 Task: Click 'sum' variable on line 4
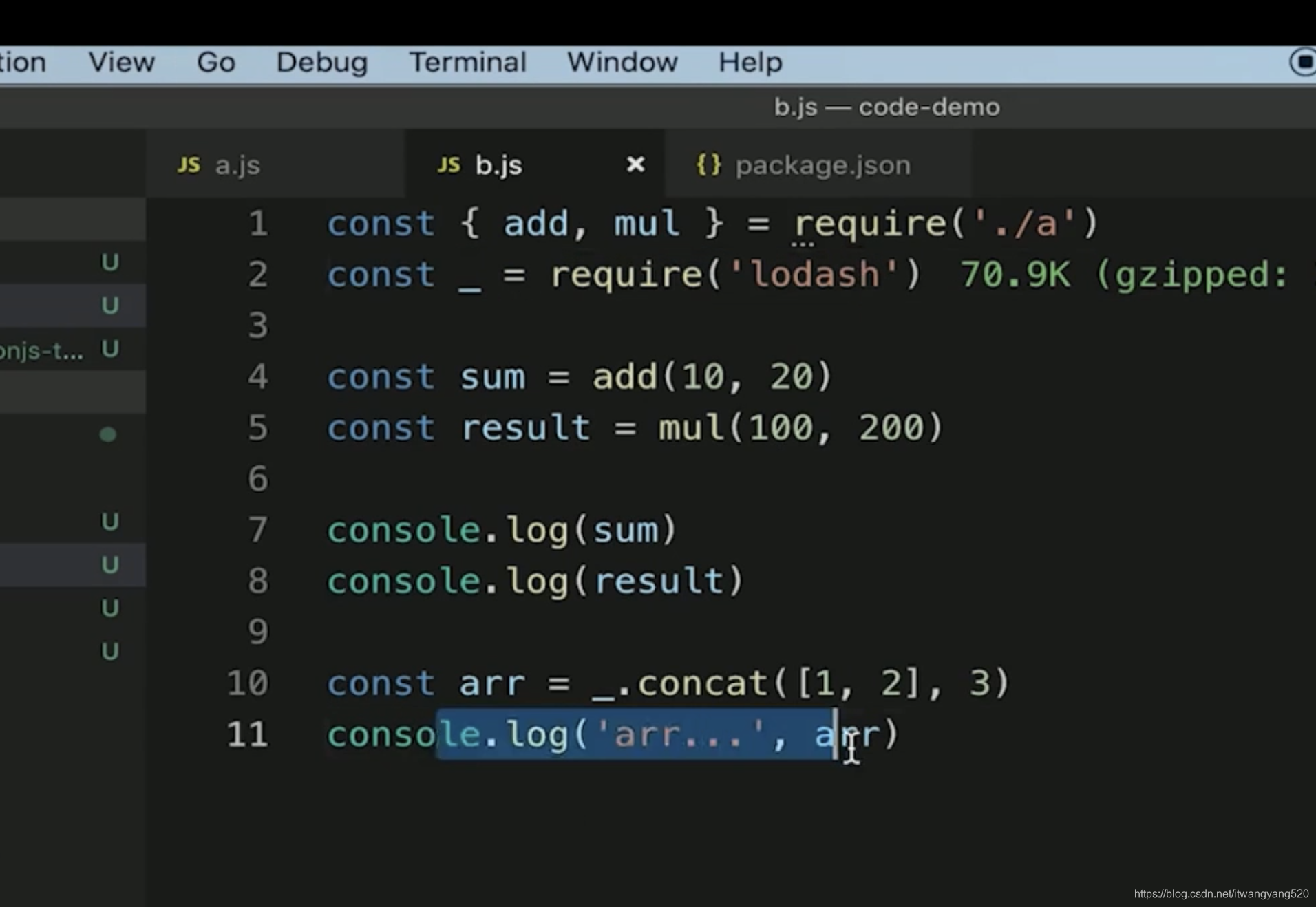[x=492, y=377]
